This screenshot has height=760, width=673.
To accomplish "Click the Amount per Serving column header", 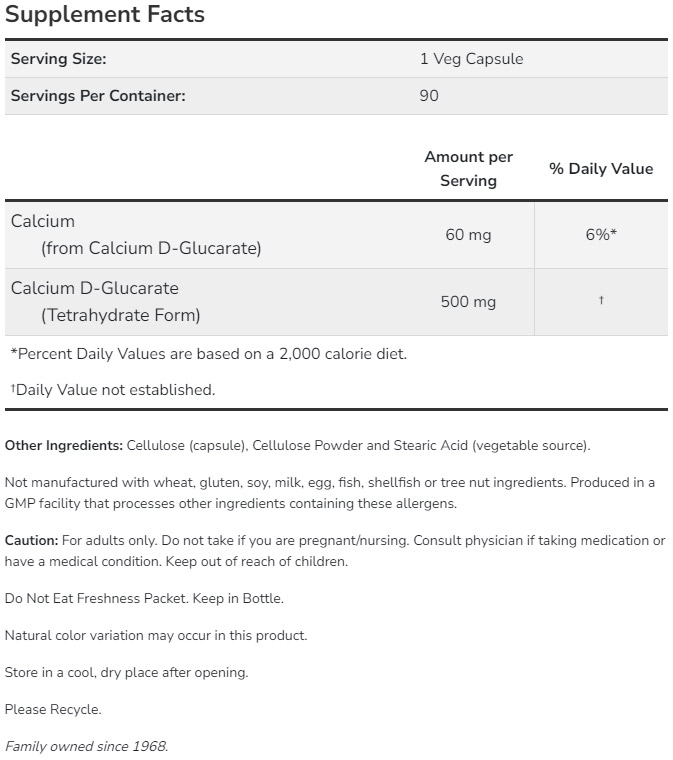I will [x=468, y=169].
